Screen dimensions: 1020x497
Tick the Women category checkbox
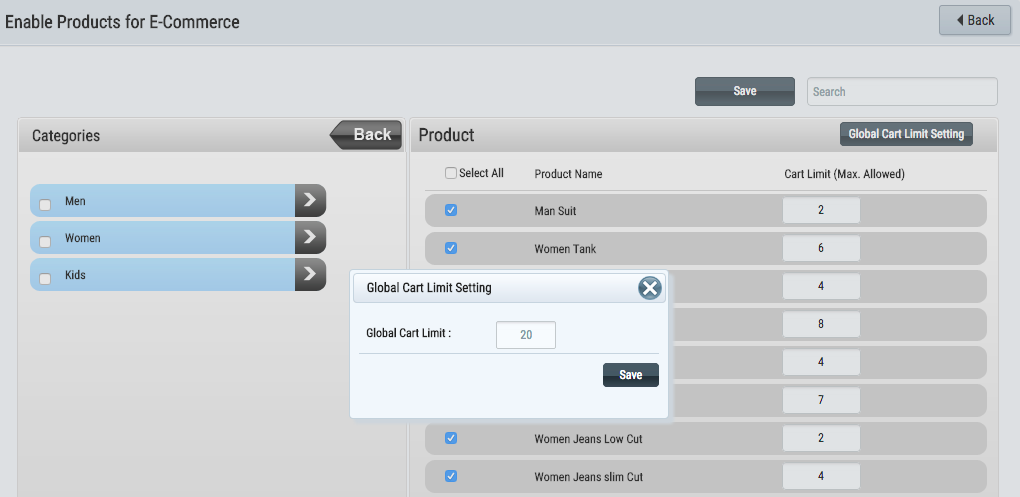(x=45, y=242)
